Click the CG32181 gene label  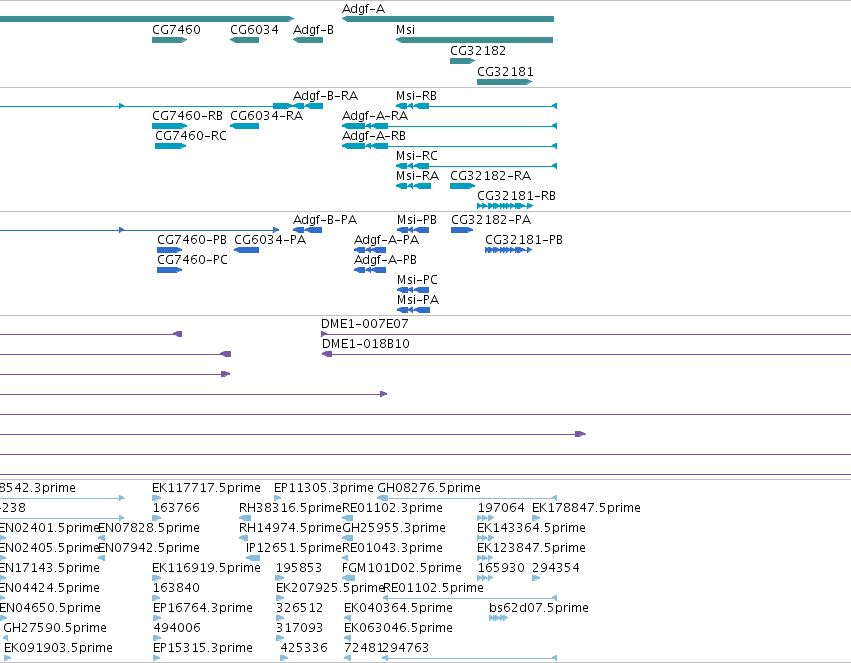[x=505, y=72]
